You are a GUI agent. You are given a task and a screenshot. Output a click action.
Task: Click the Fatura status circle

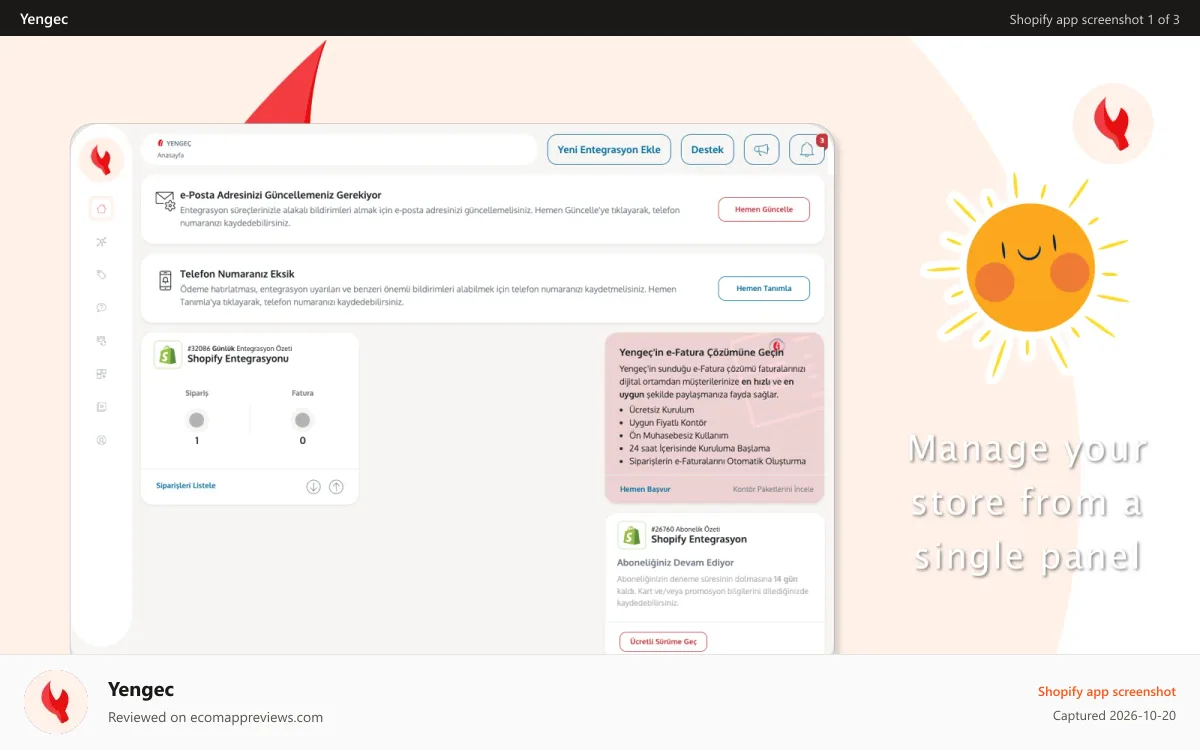pyautogui.click(x=303, y=420)
